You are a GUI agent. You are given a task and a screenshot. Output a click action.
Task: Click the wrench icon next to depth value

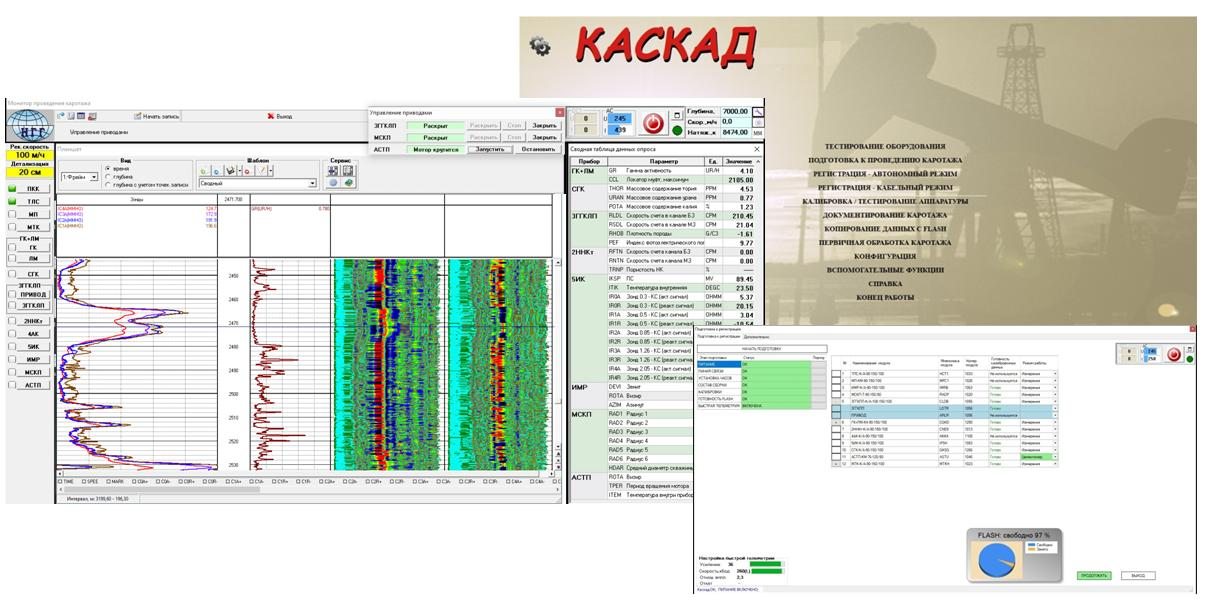758,112
